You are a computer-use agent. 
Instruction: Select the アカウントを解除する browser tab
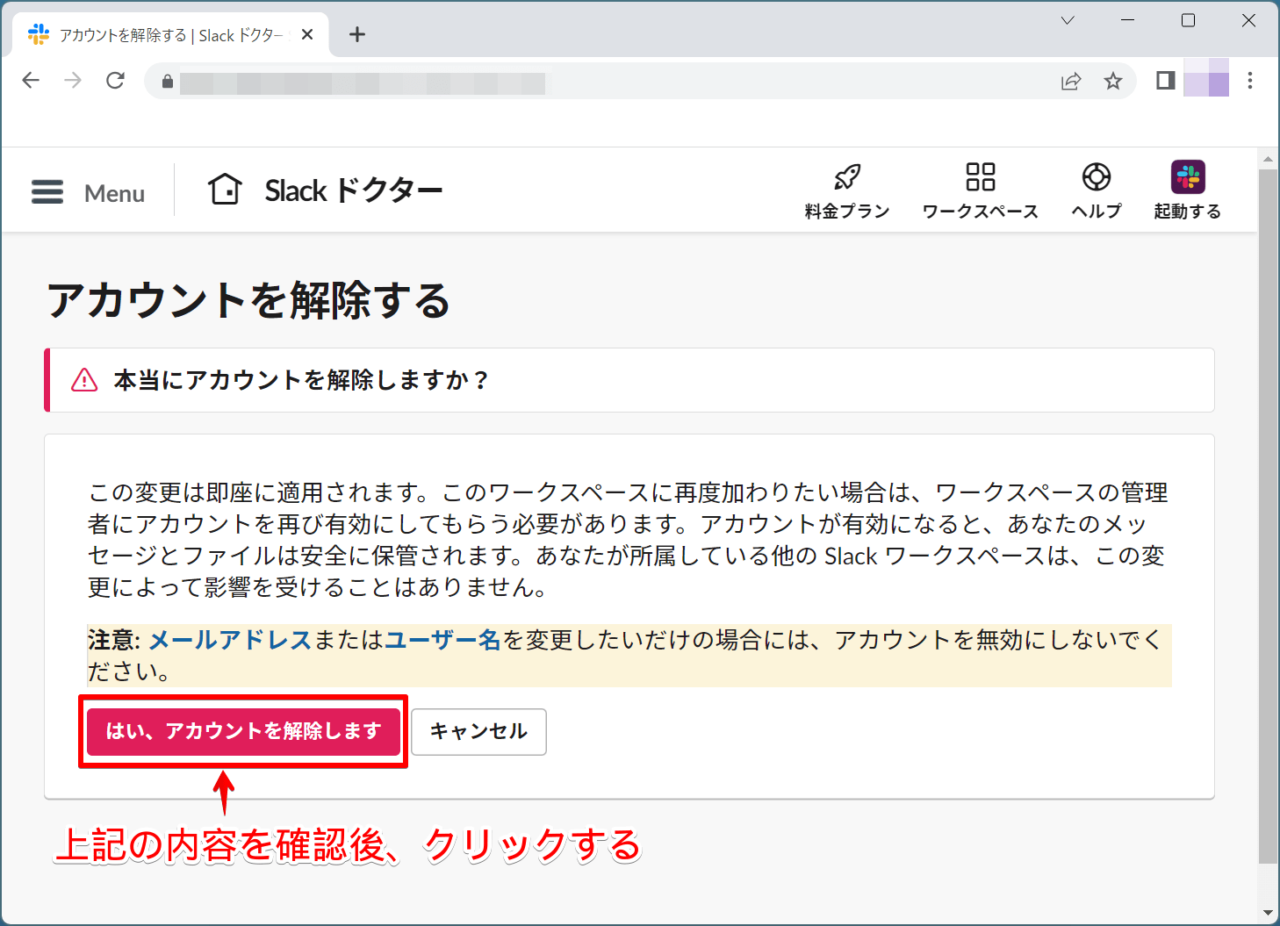(172, 35)
